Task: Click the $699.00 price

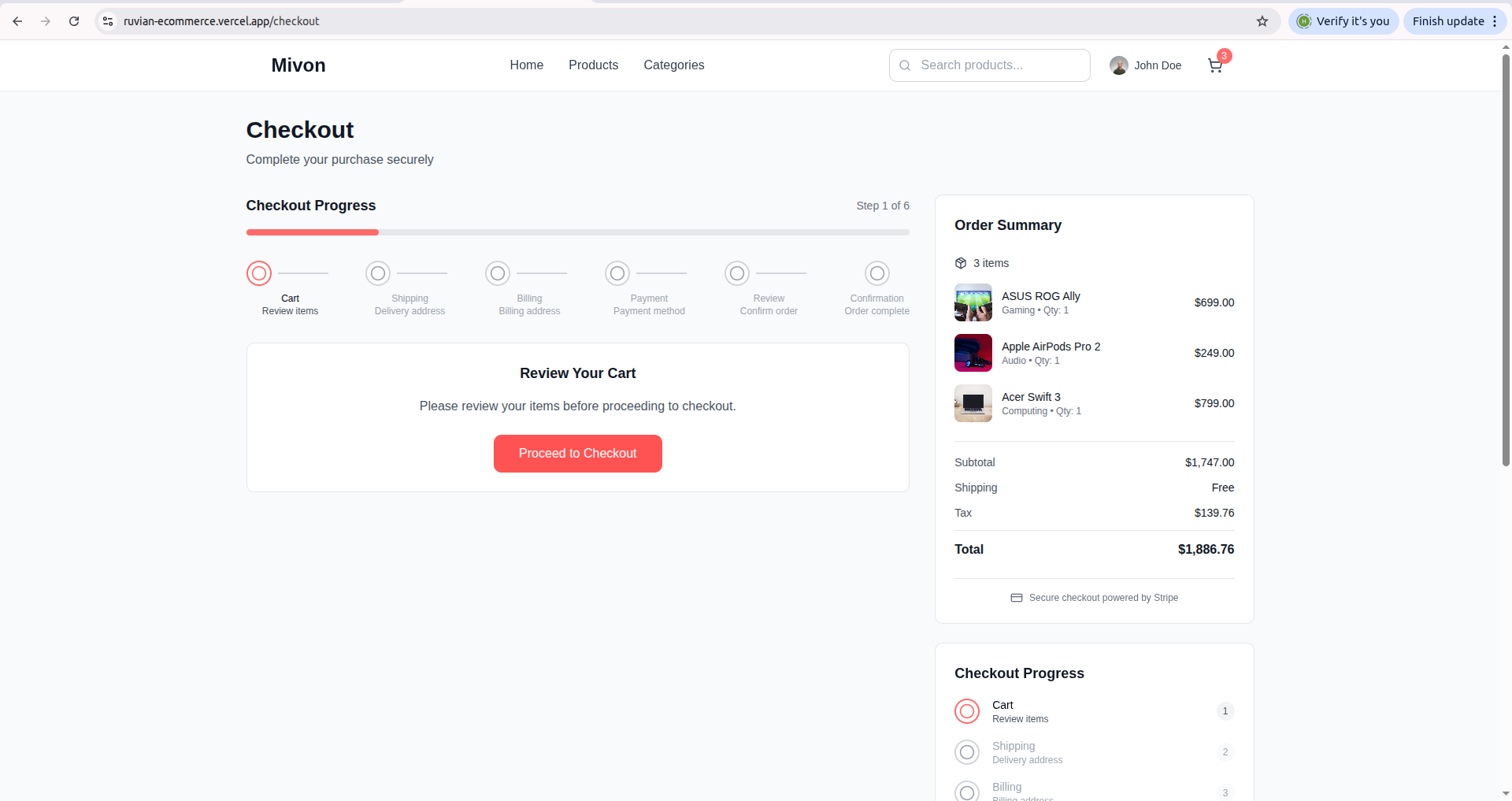Action: coord(1214,302)
